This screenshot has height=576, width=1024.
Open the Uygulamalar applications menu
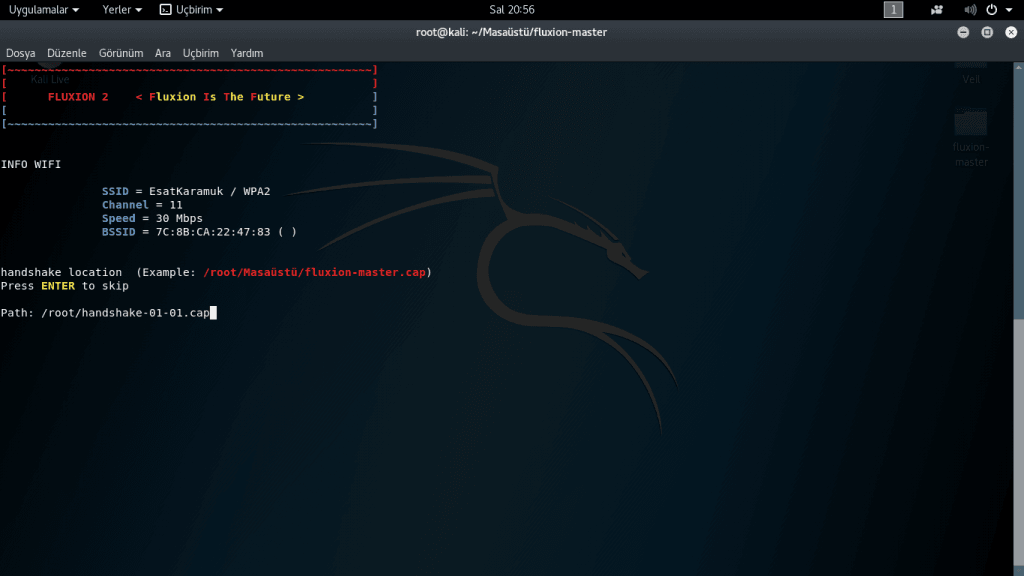43,10
